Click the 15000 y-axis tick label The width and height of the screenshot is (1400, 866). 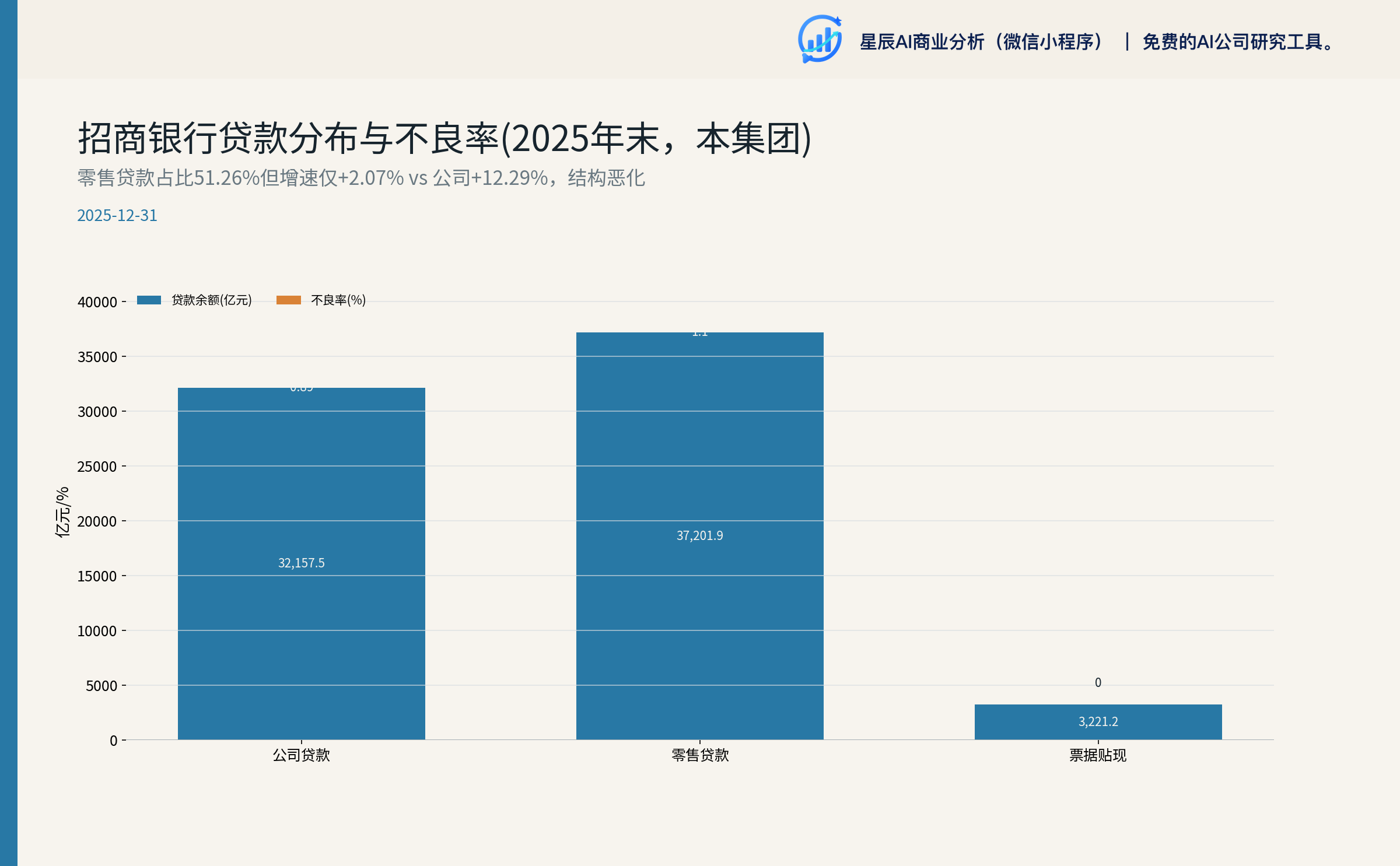coord(97,576)
